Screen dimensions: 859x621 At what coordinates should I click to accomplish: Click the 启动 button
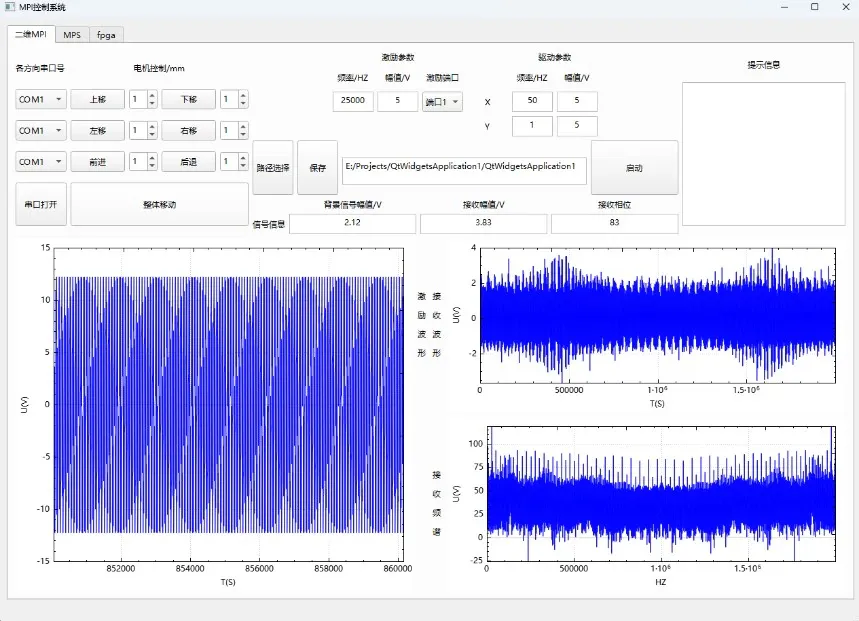[634, 168]
